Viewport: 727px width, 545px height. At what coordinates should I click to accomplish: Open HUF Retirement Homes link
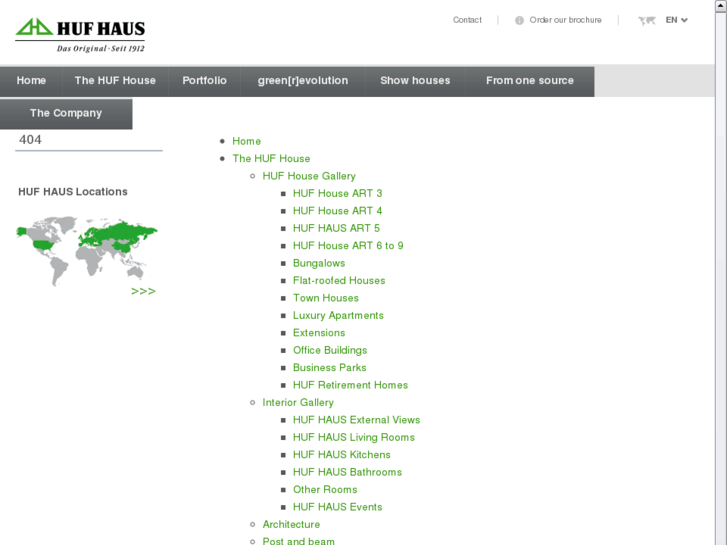[x=351, y=385]
